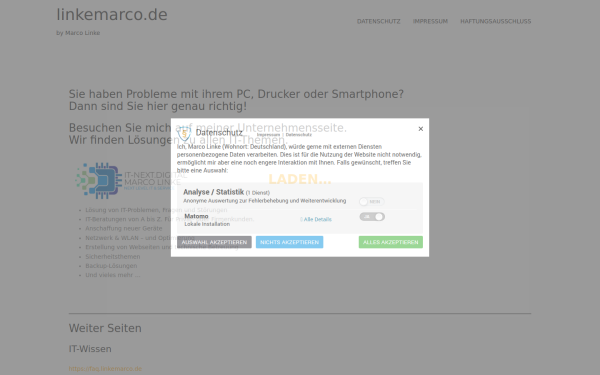
Task: Click Auswahl akzeptieren button
Action: (214, 242)
